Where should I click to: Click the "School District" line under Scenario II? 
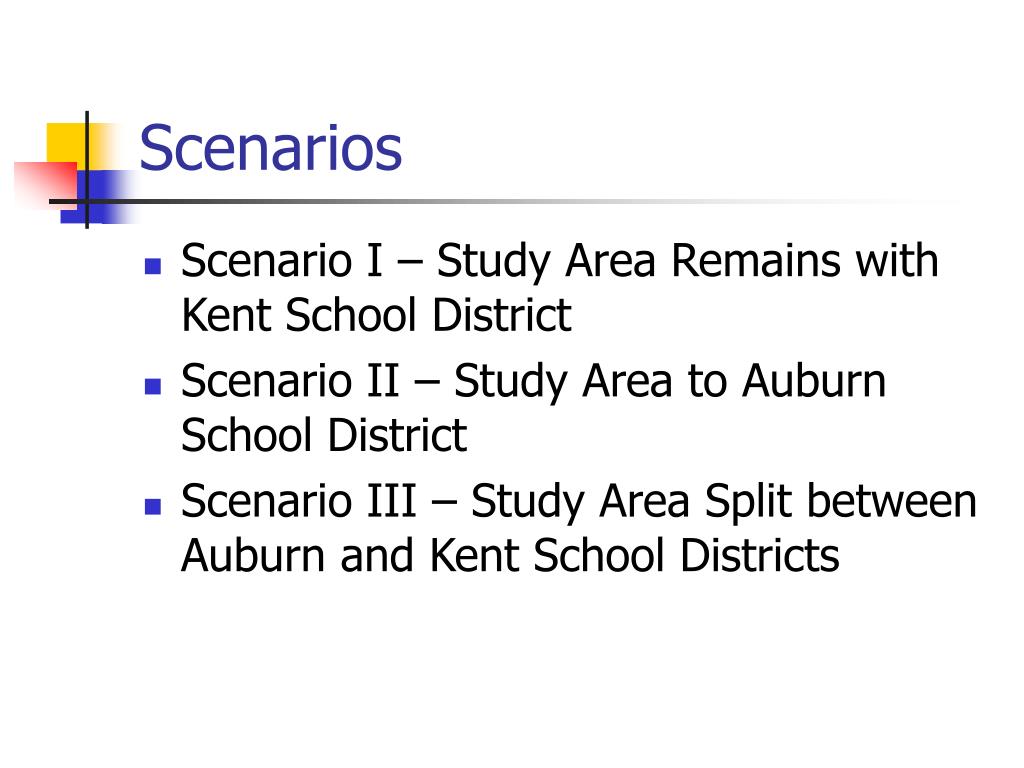pyautogui.click(x=324, y=435)
